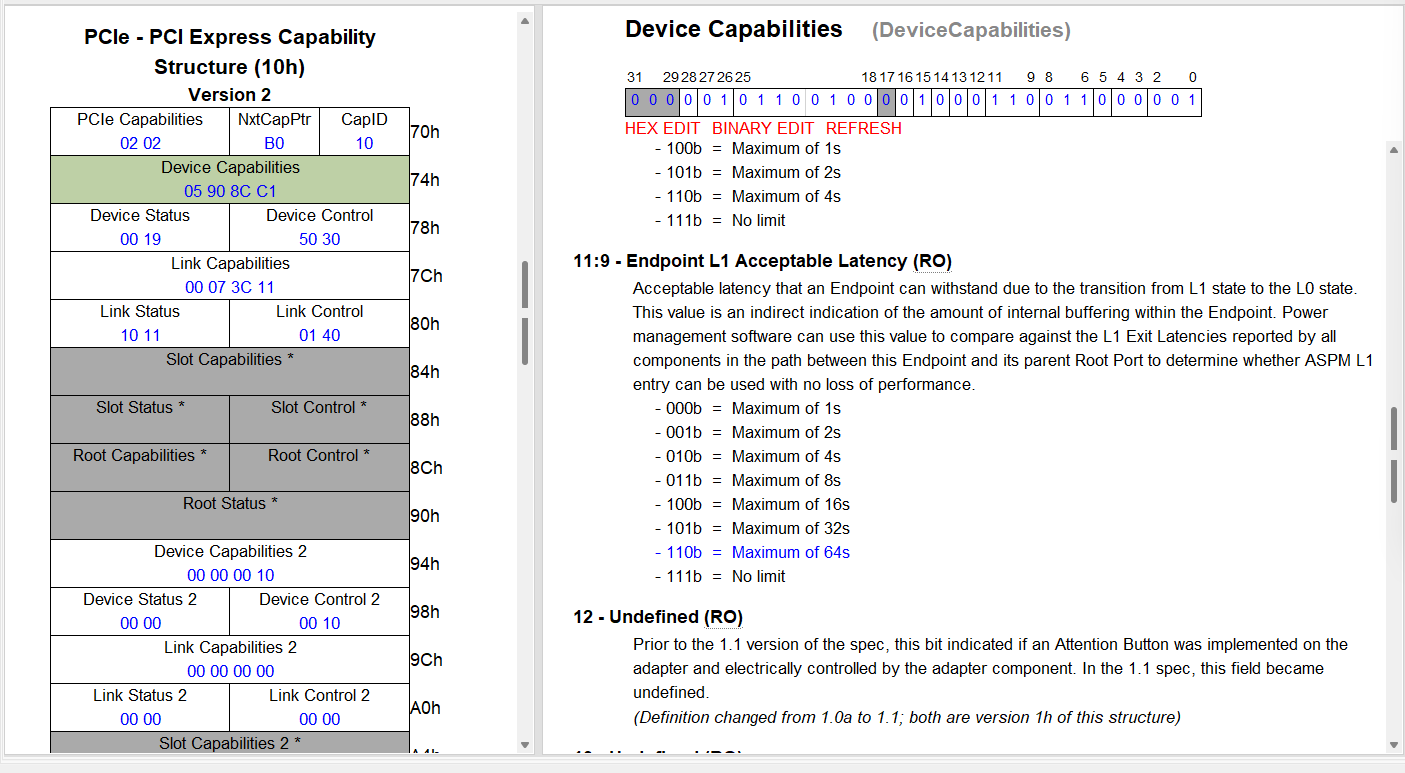The width and height of the screenshot is (1405, 773).
Task: Click the italic 'Definition changed from 1.0a to 1.1' note
Action: 907,717
